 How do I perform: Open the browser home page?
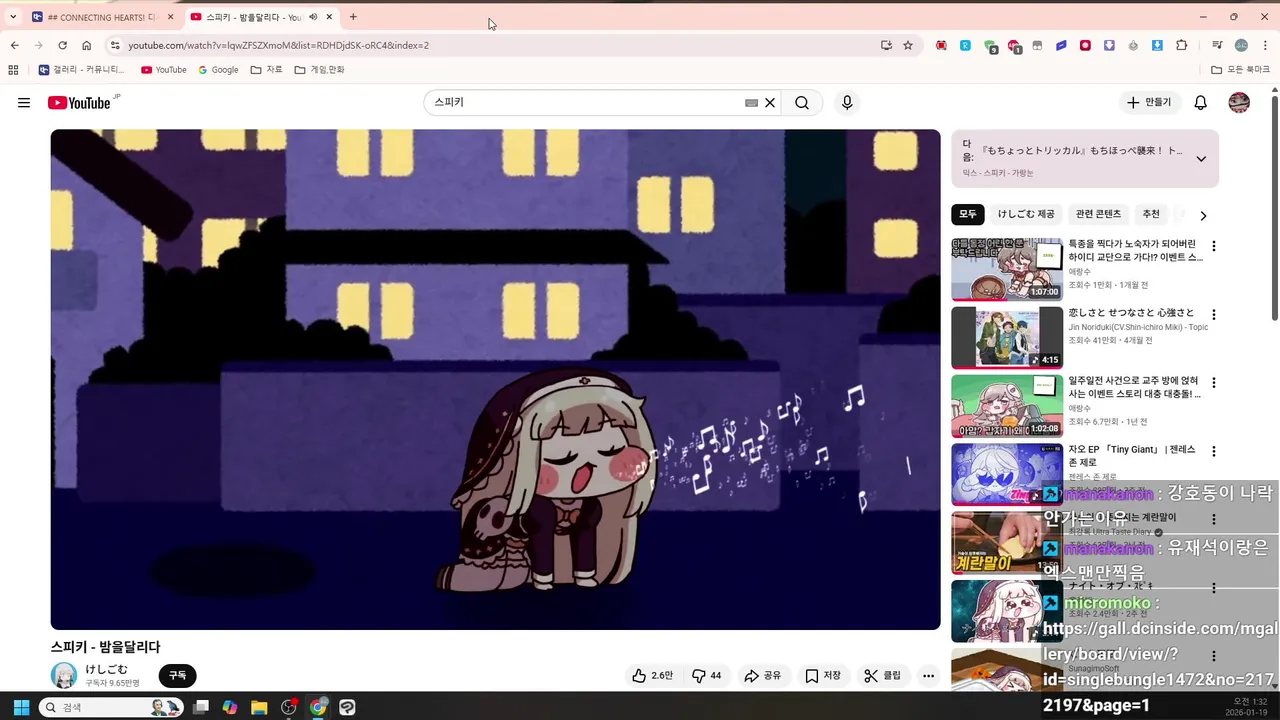(x=87, y=45)
